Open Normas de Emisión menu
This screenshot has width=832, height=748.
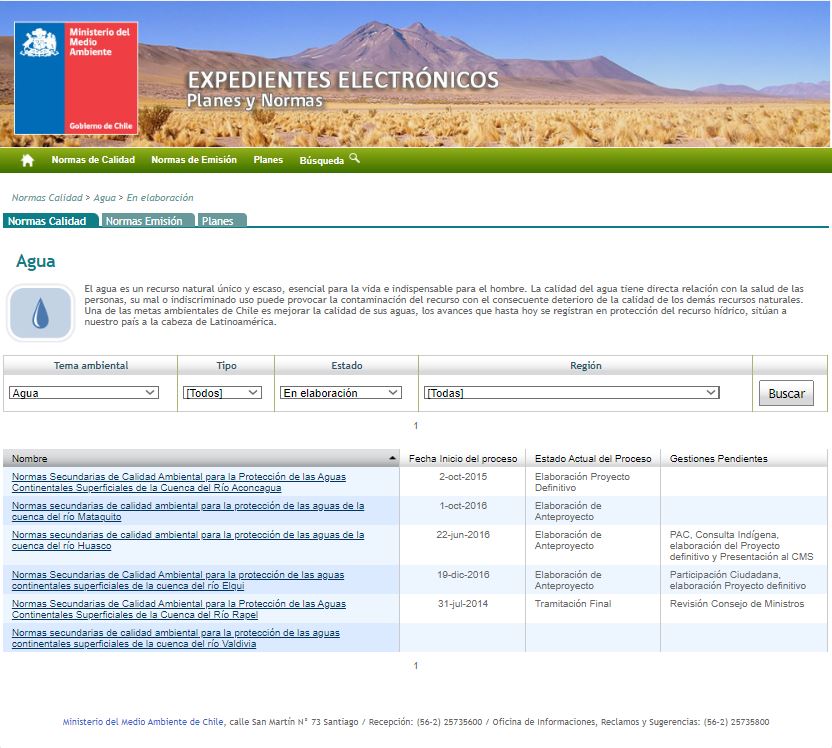point(194,160)
